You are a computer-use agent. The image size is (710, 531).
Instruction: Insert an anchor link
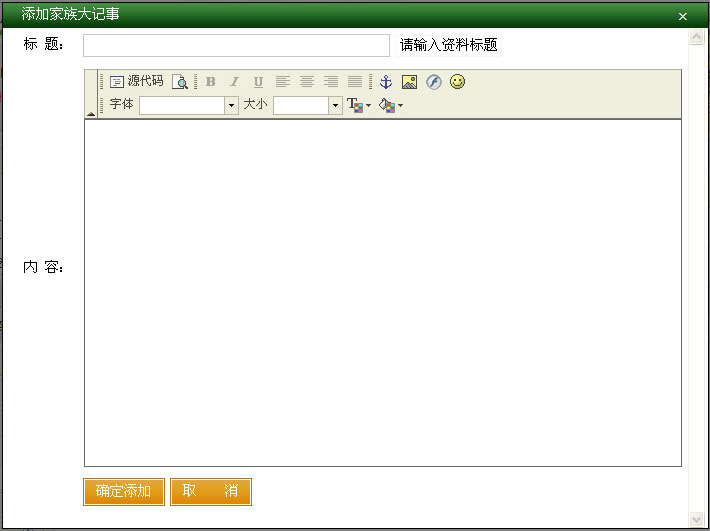386,82
